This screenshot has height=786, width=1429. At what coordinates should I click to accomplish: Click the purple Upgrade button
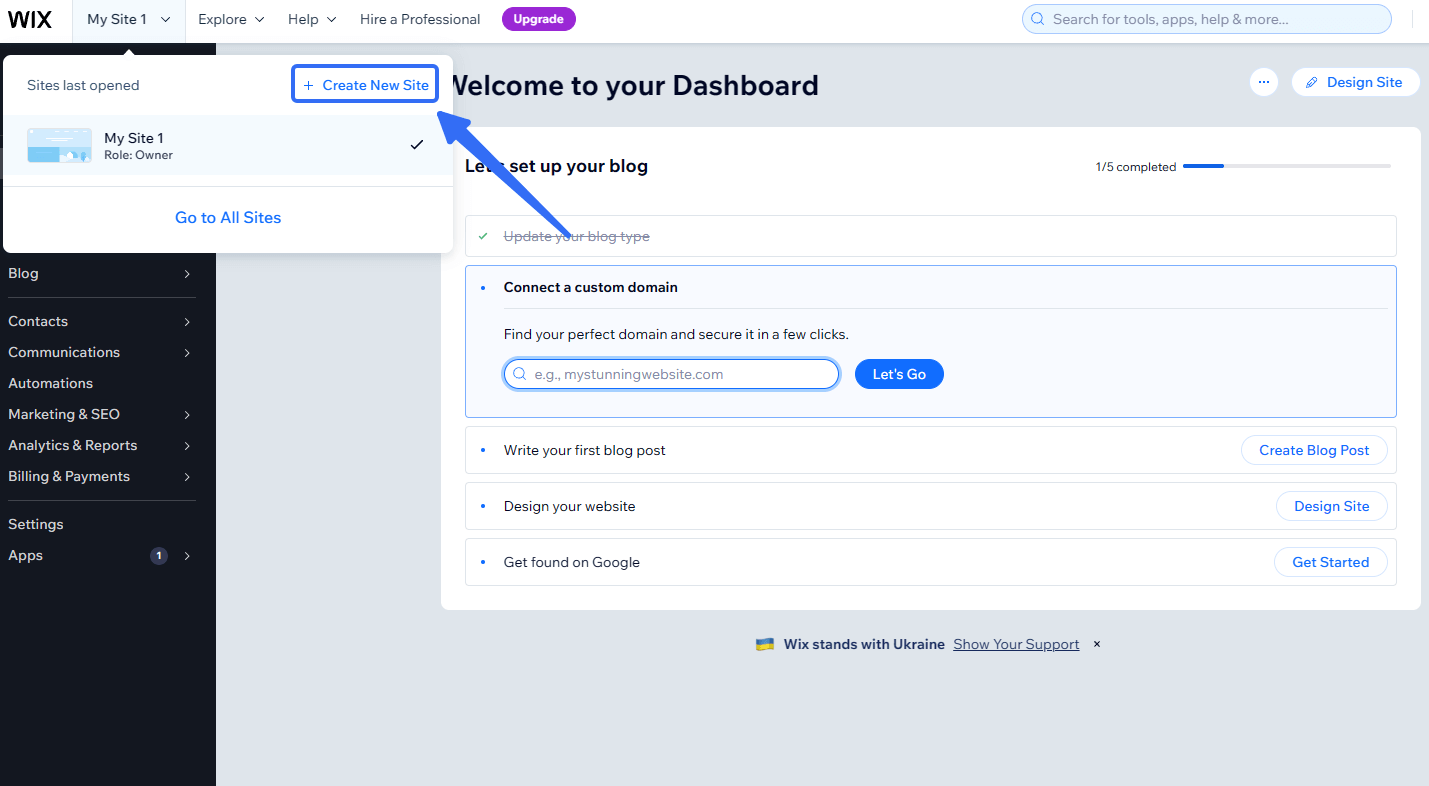pyautogui.click(x=538, y=19)
